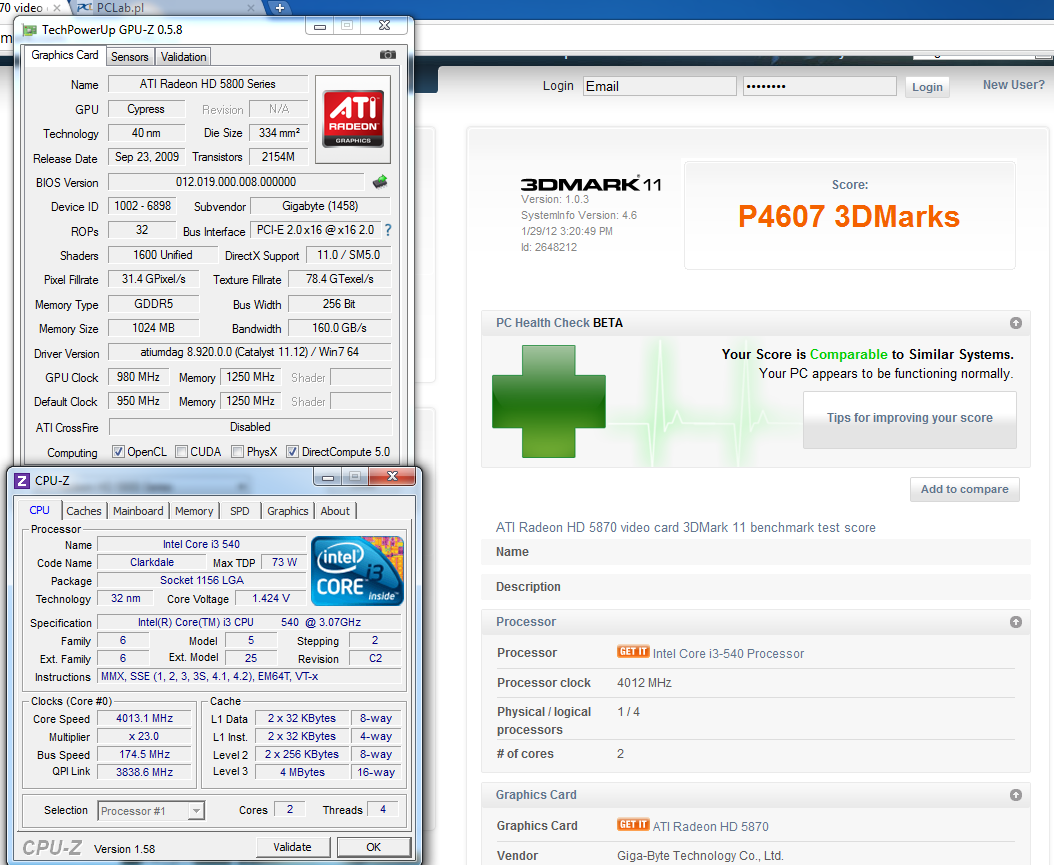Open the Processor #1 selection dropdown in CPU-Z
The image size is (1054, 865).
196,811
